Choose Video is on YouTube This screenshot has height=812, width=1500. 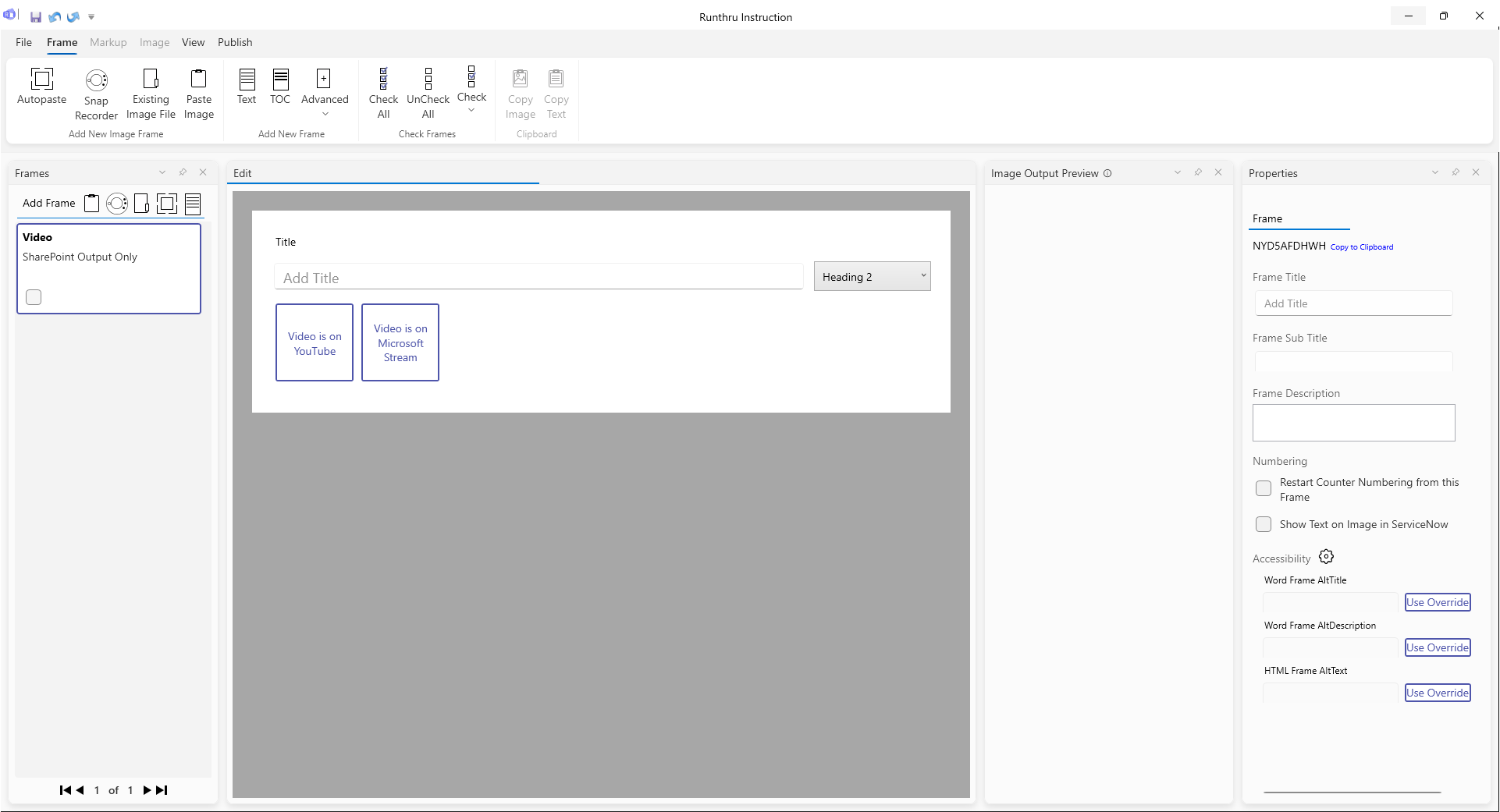[x=315, y=343]
